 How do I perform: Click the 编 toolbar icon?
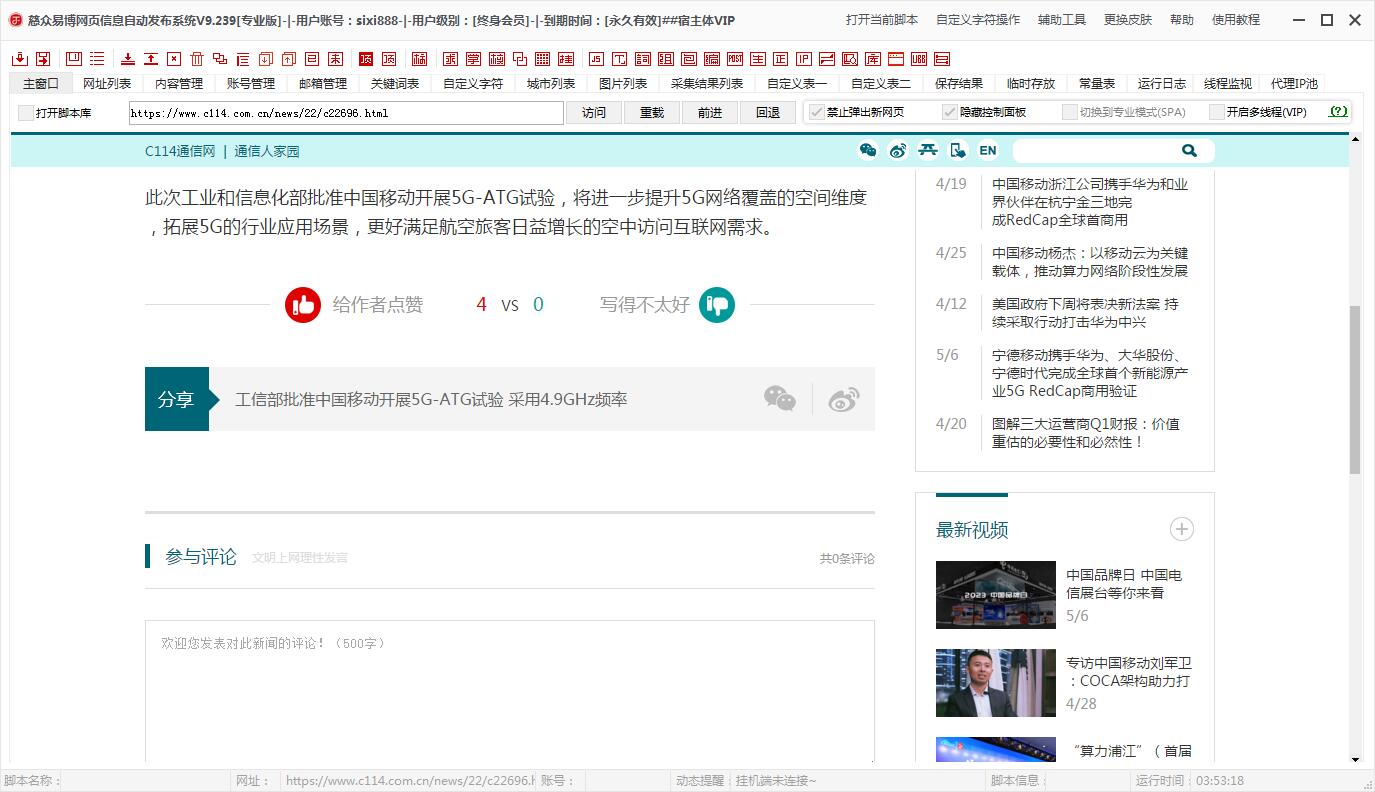[x=712, y=59]
